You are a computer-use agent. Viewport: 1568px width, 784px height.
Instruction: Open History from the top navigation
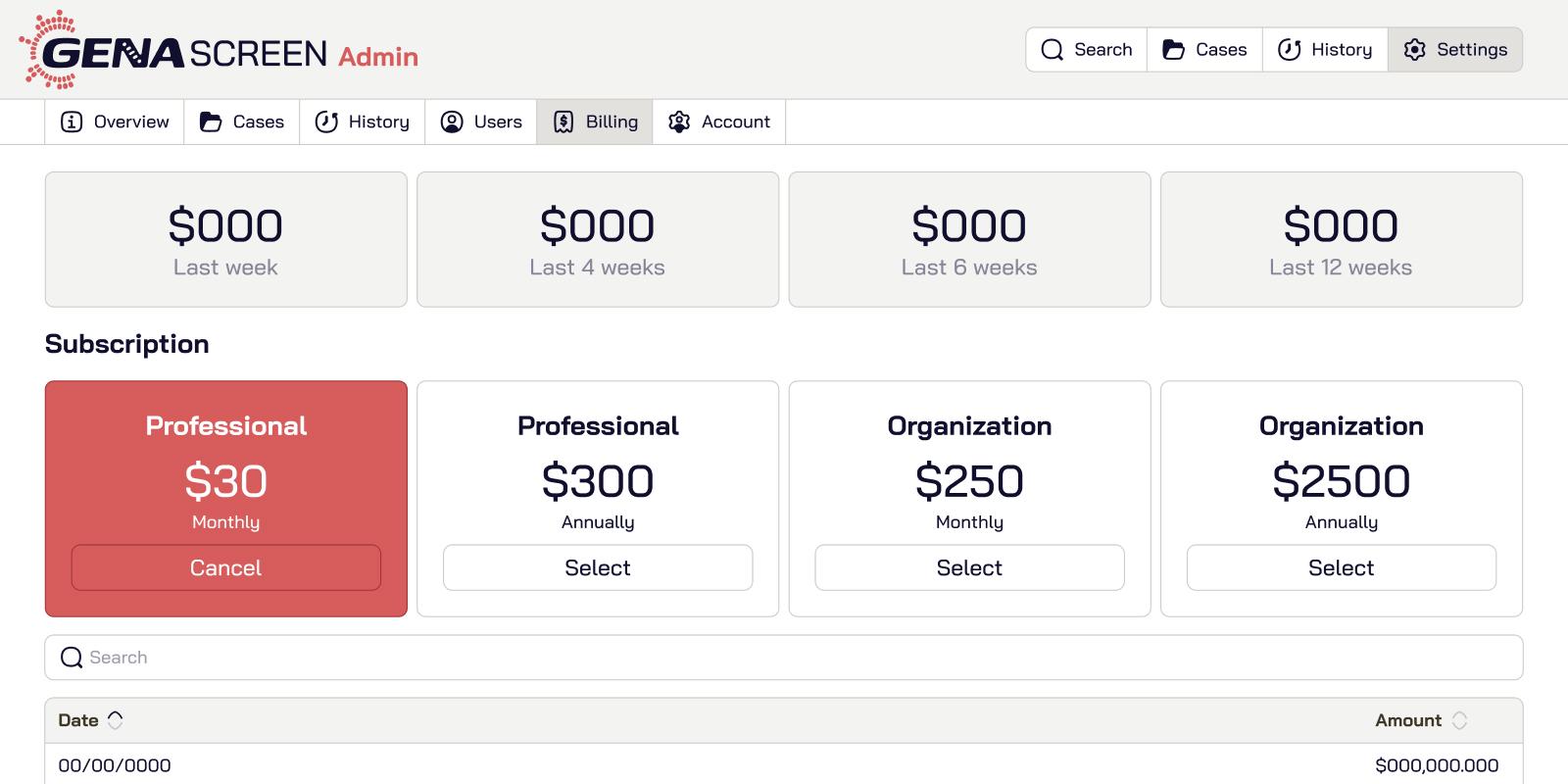(1325, 50)
